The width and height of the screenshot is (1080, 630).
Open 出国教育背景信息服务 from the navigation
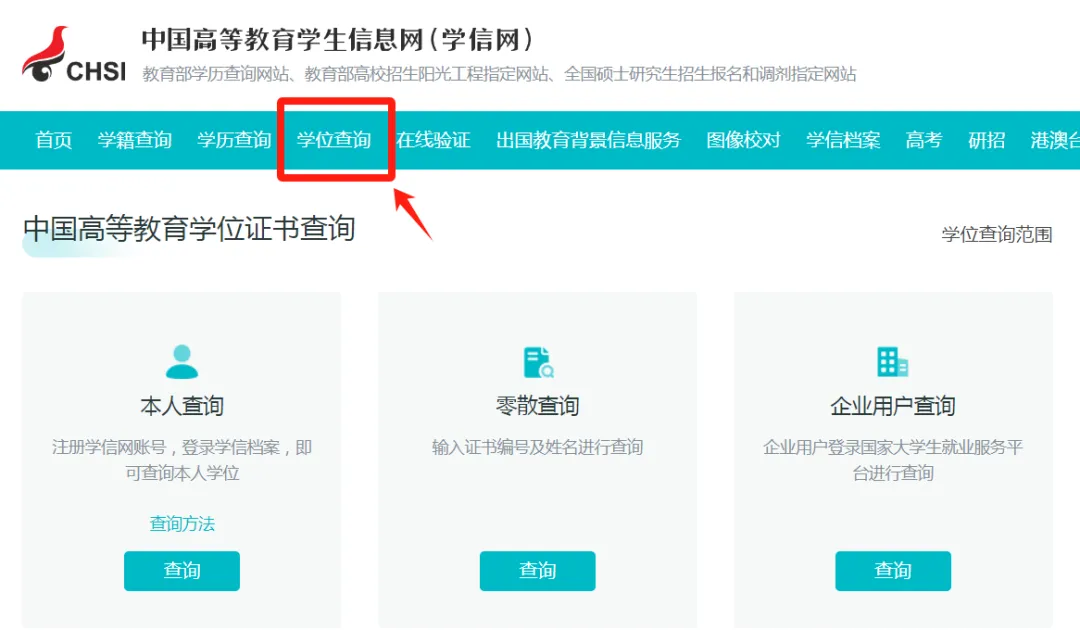[x=587, y=140]
